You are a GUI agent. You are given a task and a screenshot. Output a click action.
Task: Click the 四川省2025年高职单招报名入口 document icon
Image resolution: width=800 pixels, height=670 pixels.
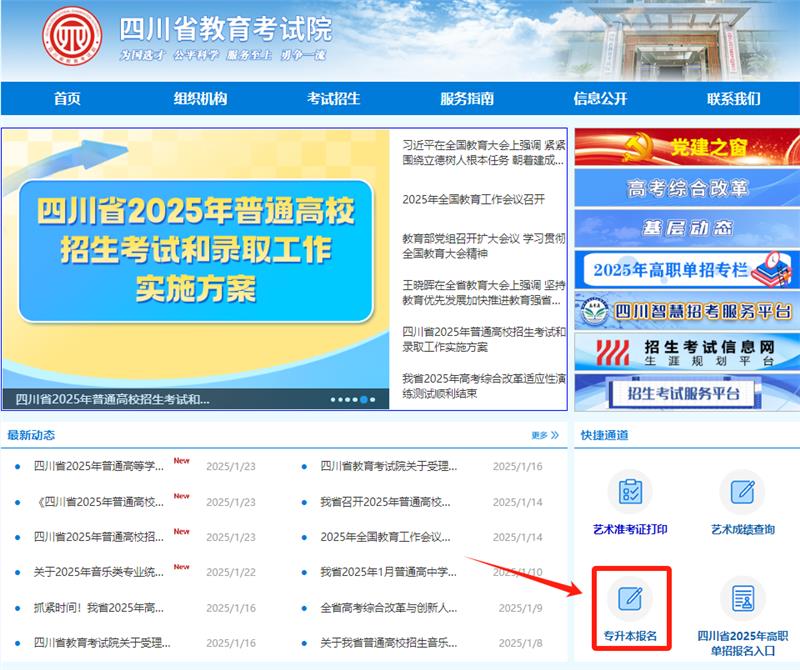pos(742,599)
